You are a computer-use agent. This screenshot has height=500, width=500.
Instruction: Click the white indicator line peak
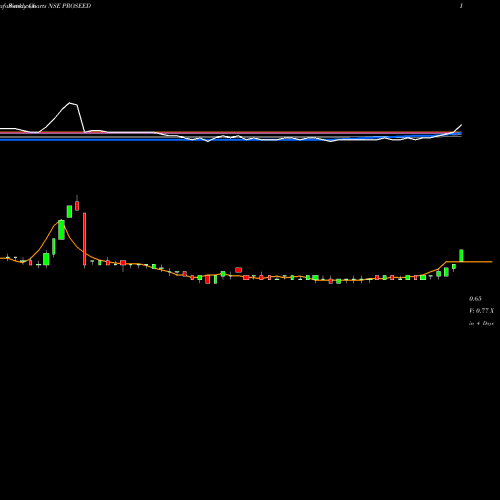point(70,103)
